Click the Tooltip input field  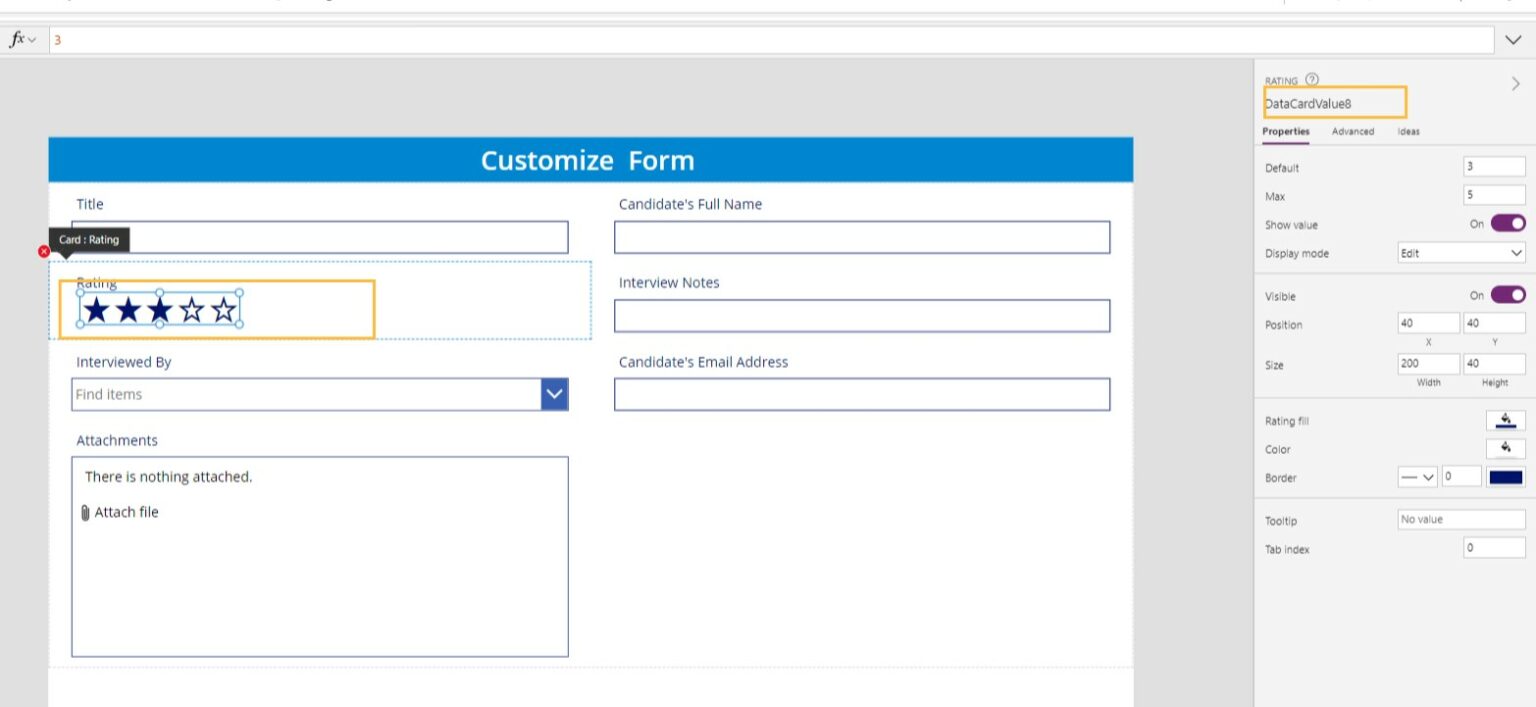(x=1461, y=519)
